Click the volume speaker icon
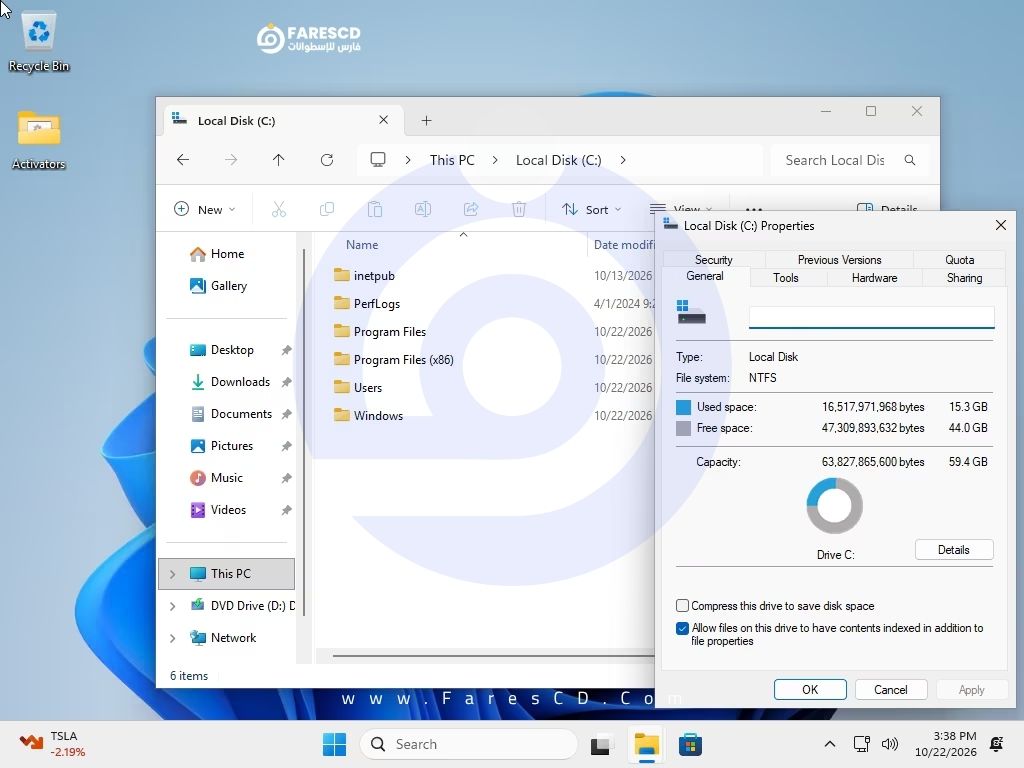The image size is (1024, 768). click(x=889, y=744)
